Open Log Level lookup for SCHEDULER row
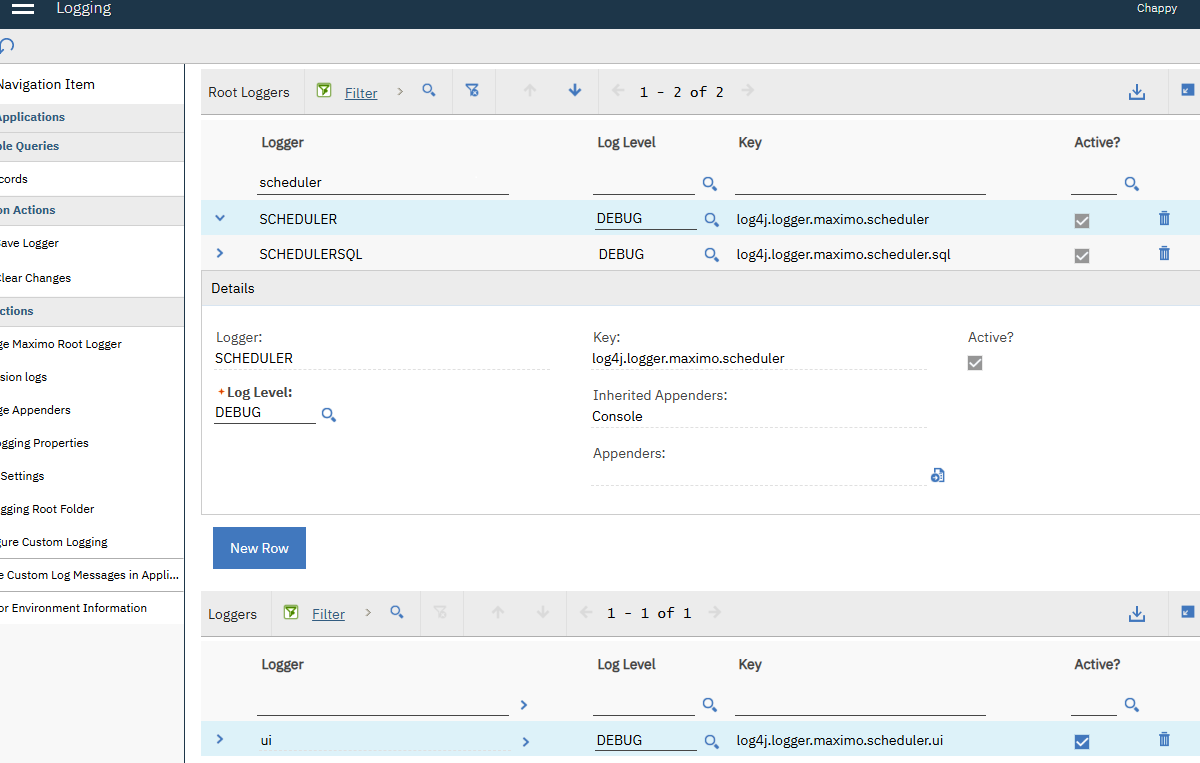The height and width of the screenshot is (763, 1200). 712,220
